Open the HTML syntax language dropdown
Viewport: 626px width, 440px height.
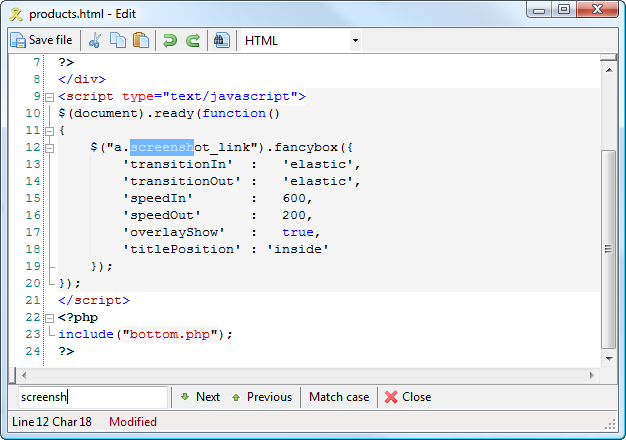[301, 40]
